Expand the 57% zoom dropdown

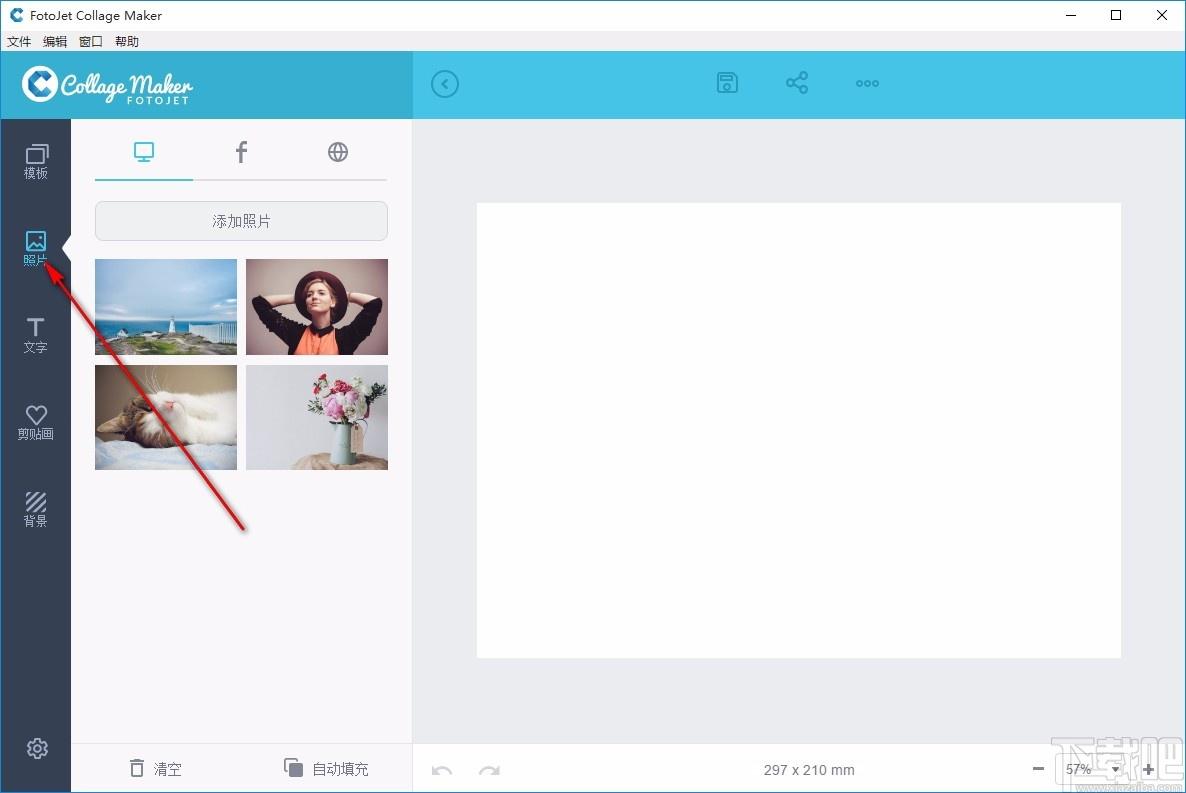click(x=1115, y=770)
